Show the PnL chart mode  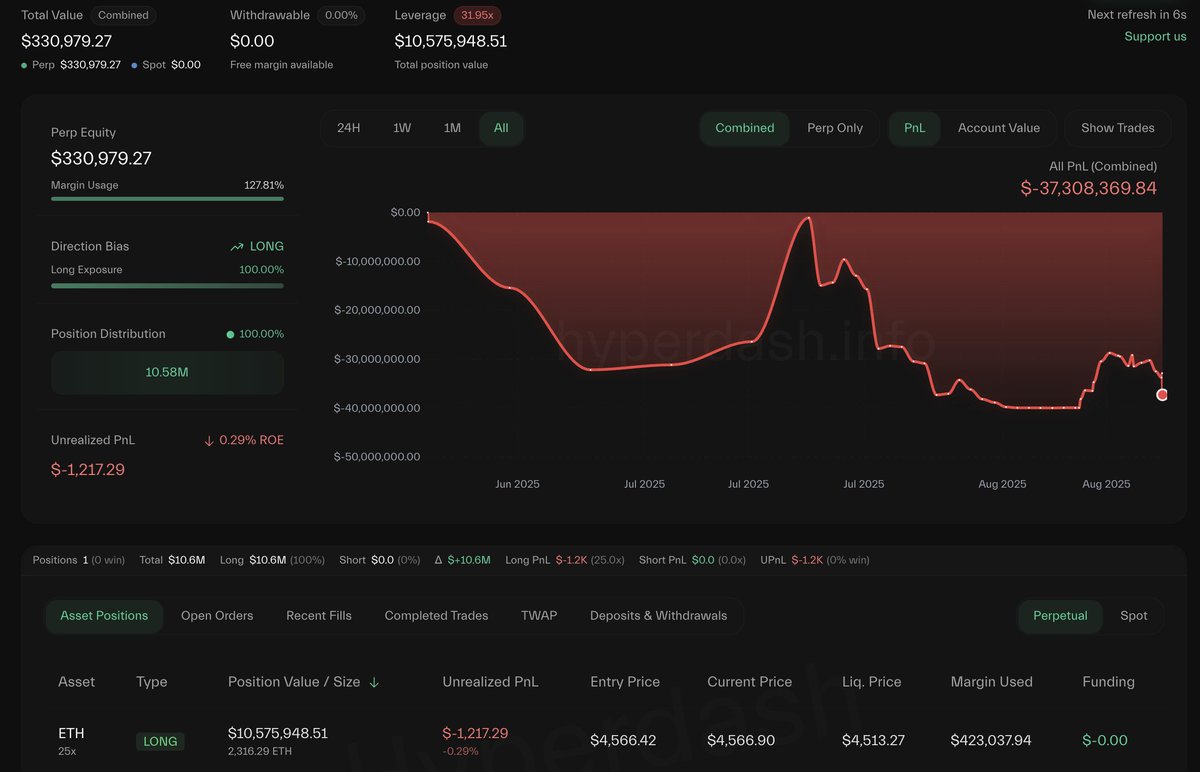(x=915, y=128)
